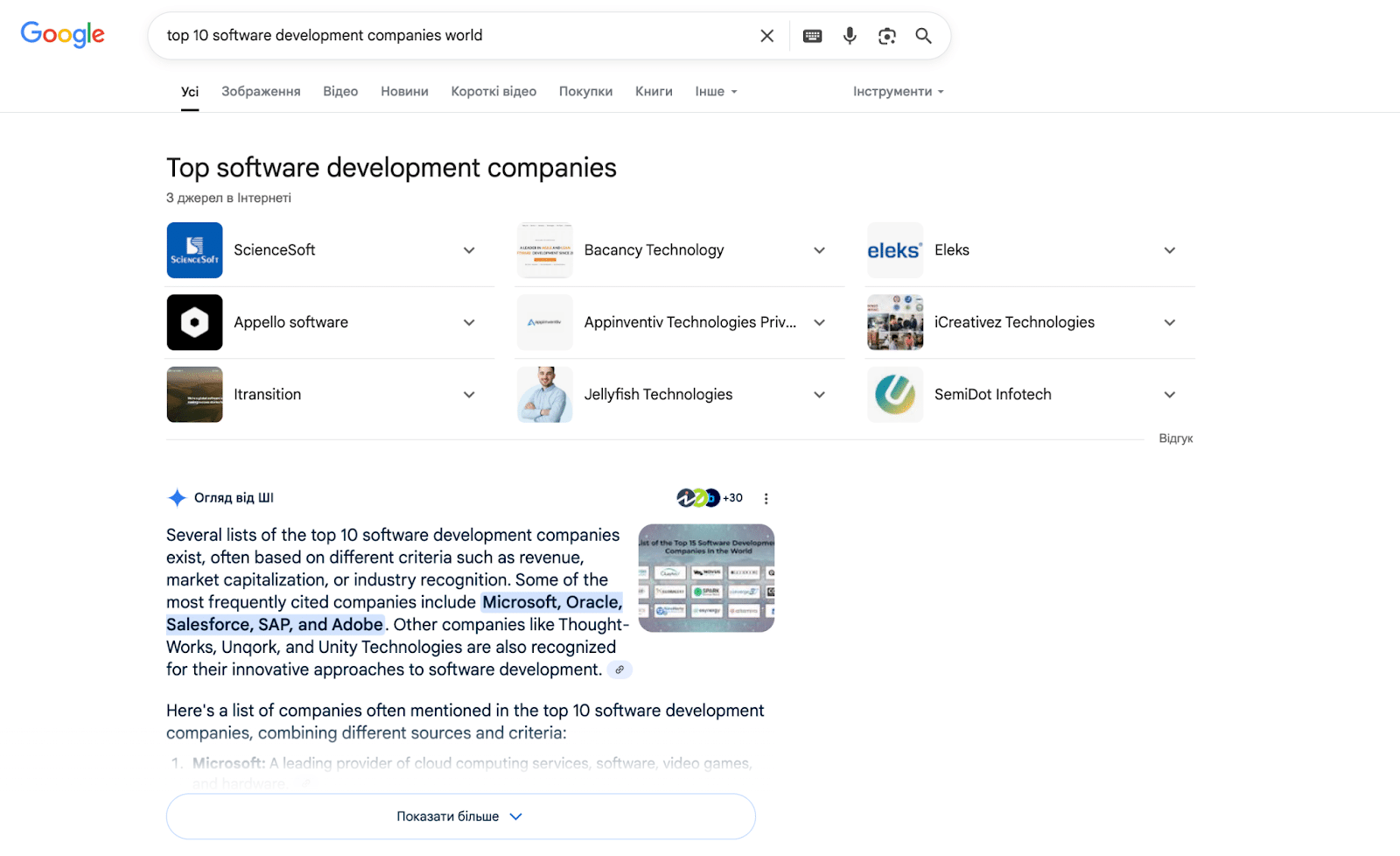The height and width of the screenshot is (856, 1400).
Task: Click the Відгук feedback link
Action: click(1176, 439)
